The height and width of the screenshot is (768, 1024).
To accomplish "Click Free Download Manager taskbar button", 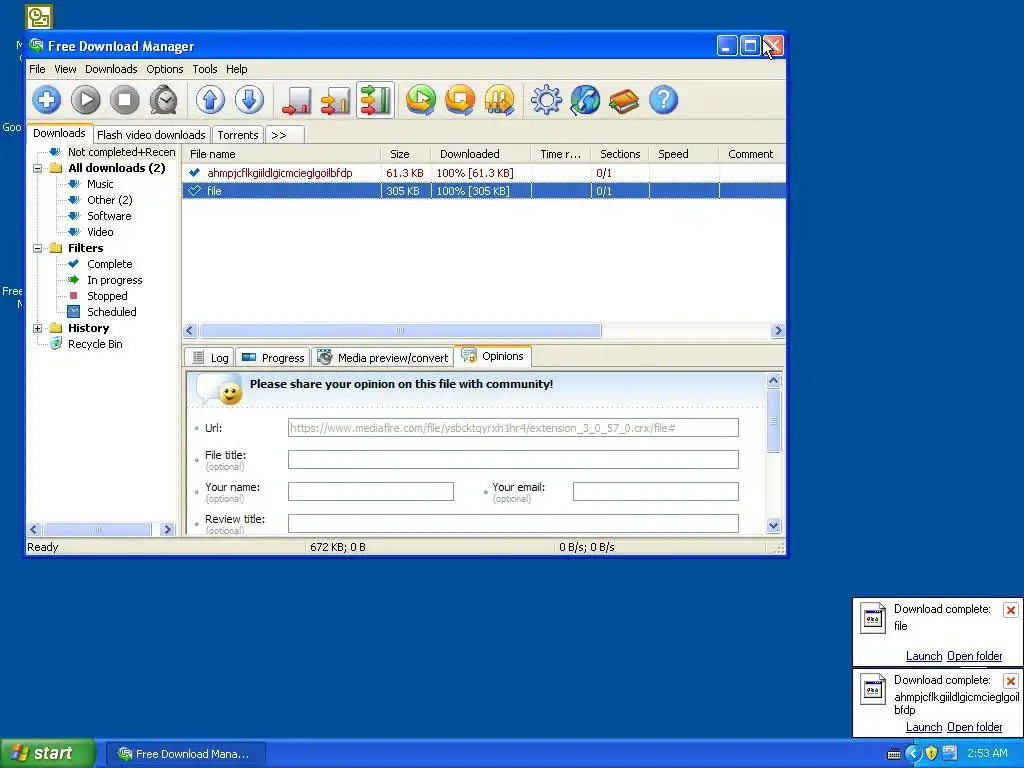I will 185,754.
